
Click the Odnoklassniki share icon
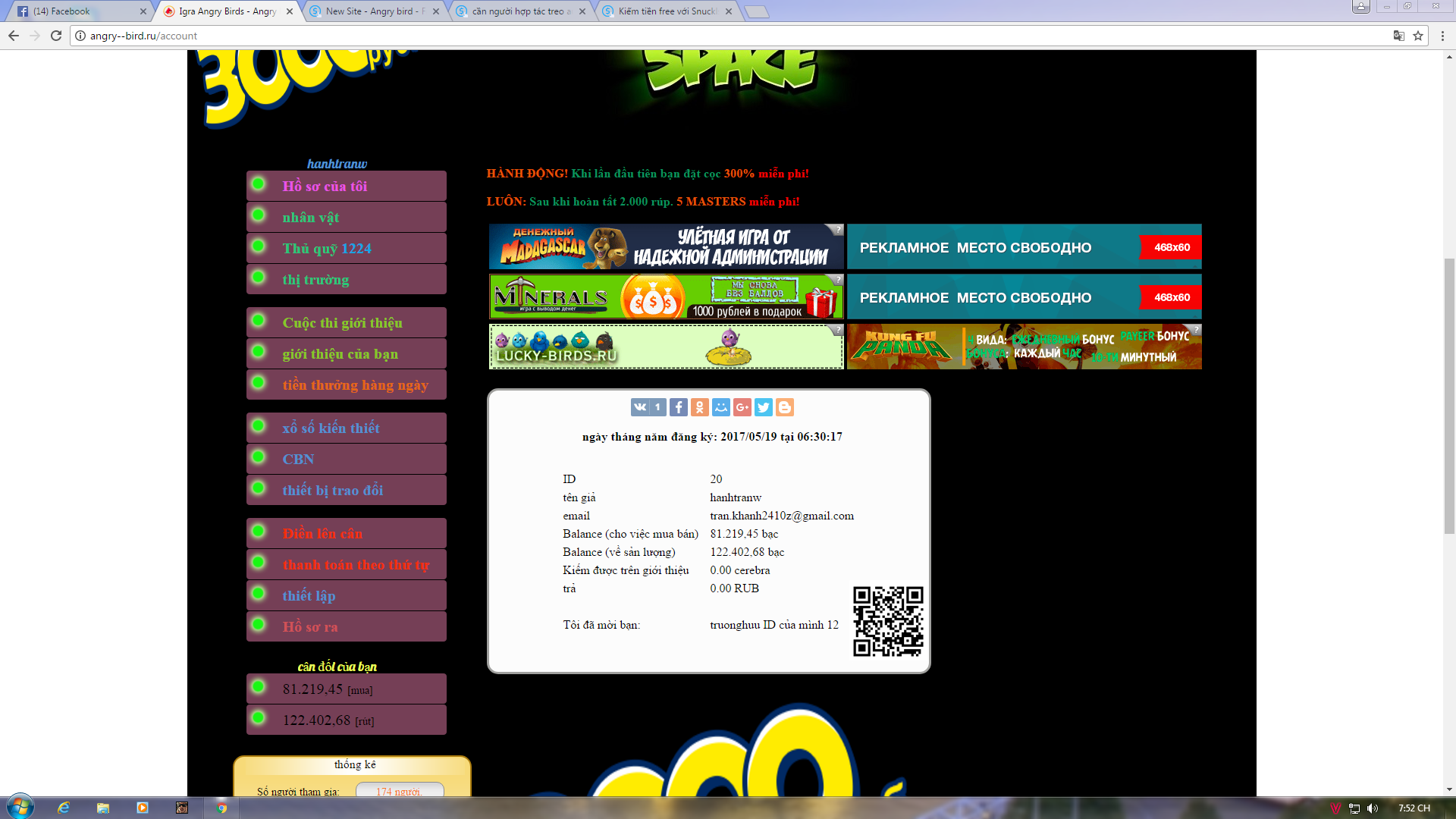pyautogui.click(x=700, y=407)
